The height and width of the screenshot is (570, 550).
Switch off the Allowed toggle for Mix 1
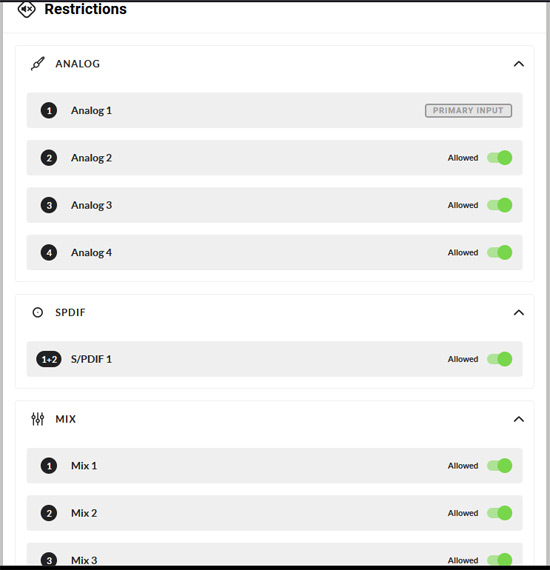click(499, 466)
